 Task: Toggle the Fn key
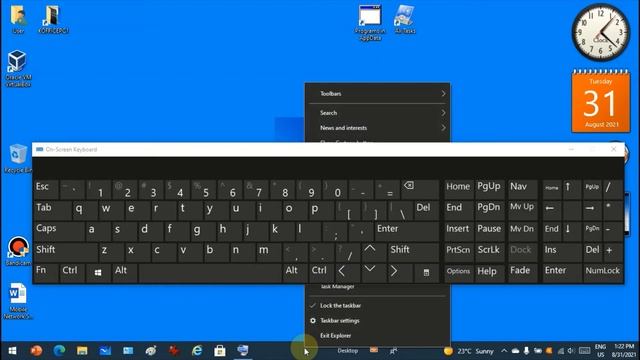point(46,272)
